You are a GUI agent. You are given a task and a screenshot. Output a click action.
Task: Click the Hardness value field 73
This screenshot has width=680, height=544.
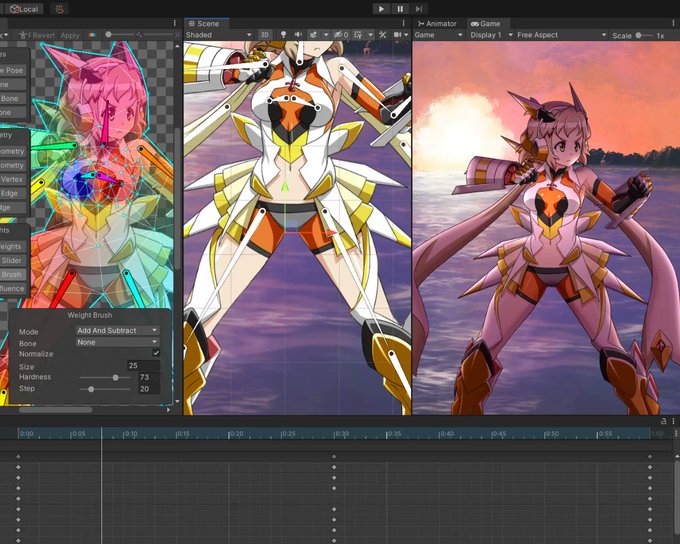pos(149,377)
